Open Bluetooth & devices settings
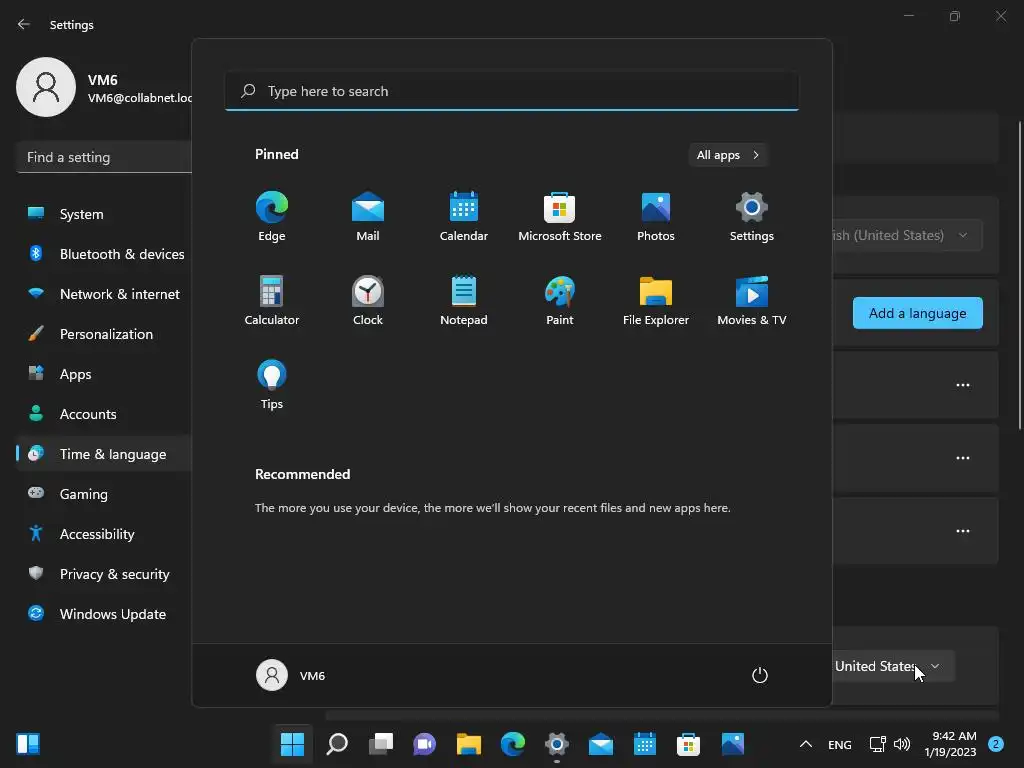The image size is (1024, 768). tap(104, 254)
